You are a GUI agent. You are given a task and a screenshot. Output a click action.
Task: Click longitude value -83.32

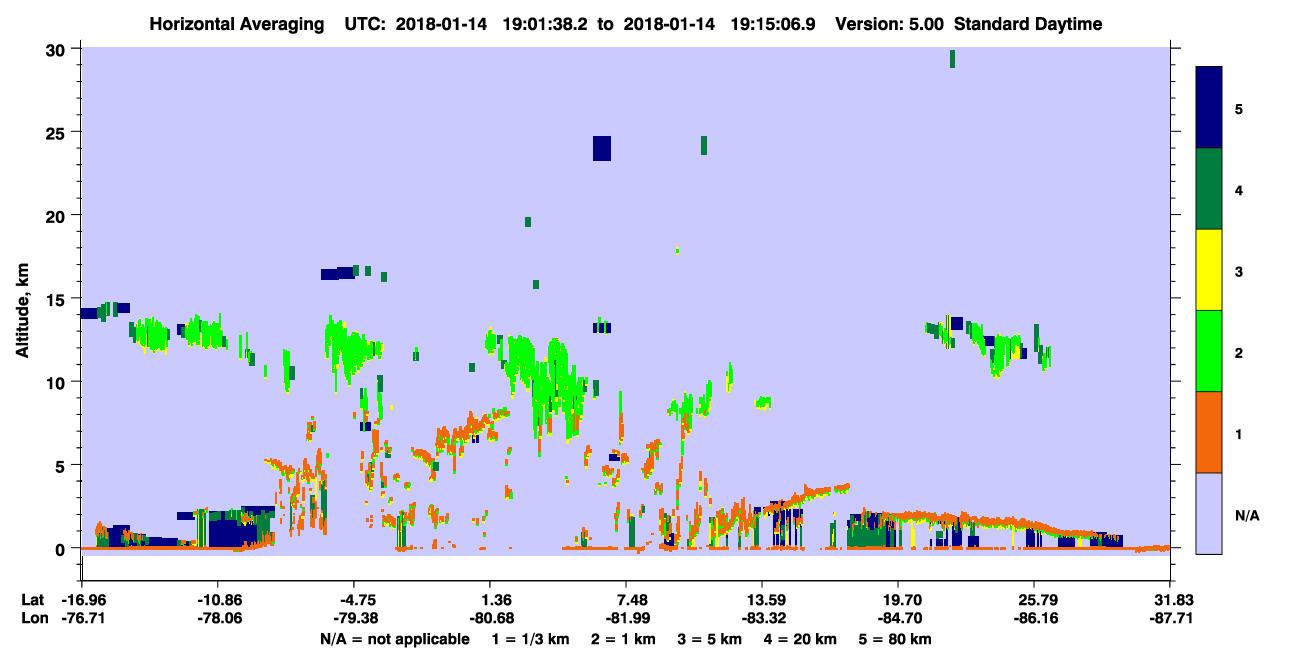click(x=761, y=619)
